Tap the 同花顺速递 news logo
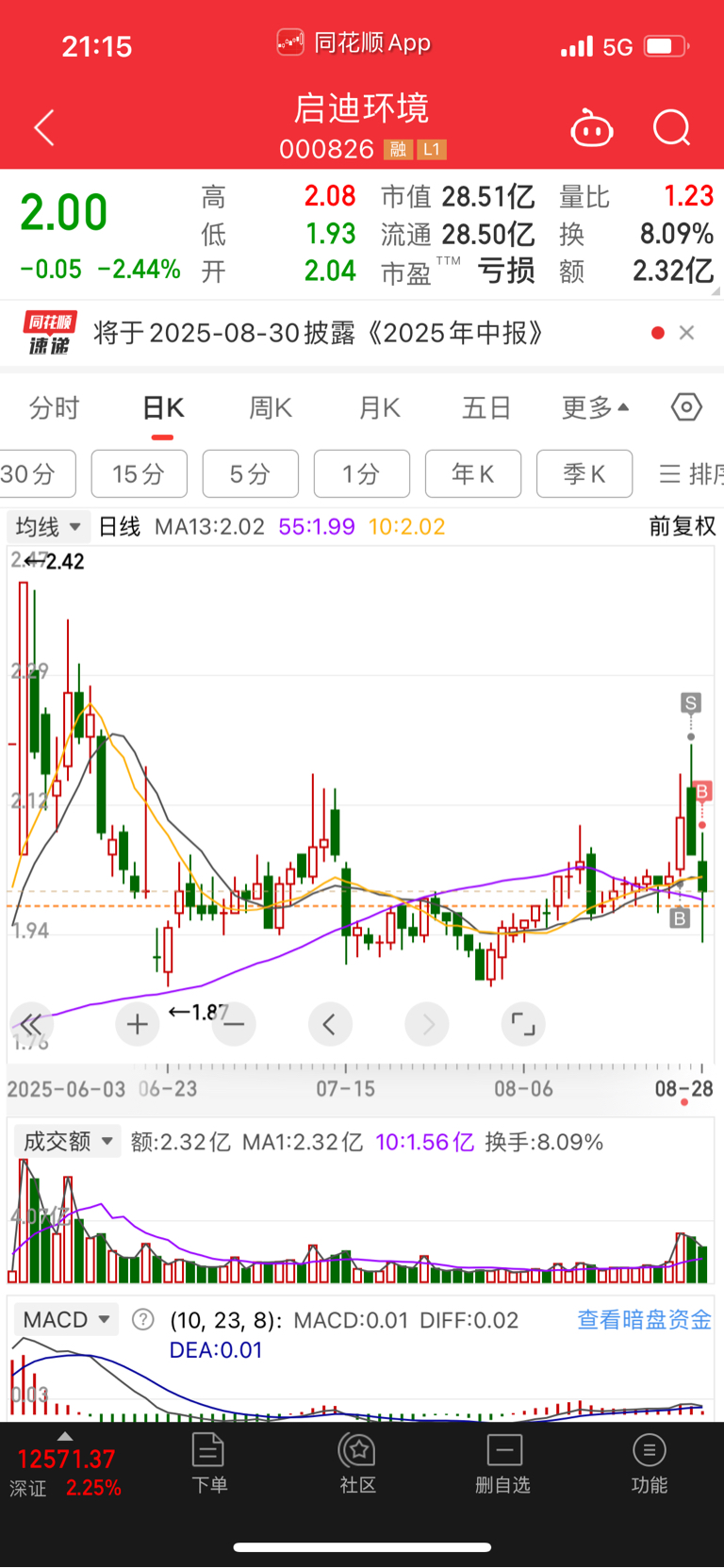This screenshot has width=724, height=1568. coord(49,333)
